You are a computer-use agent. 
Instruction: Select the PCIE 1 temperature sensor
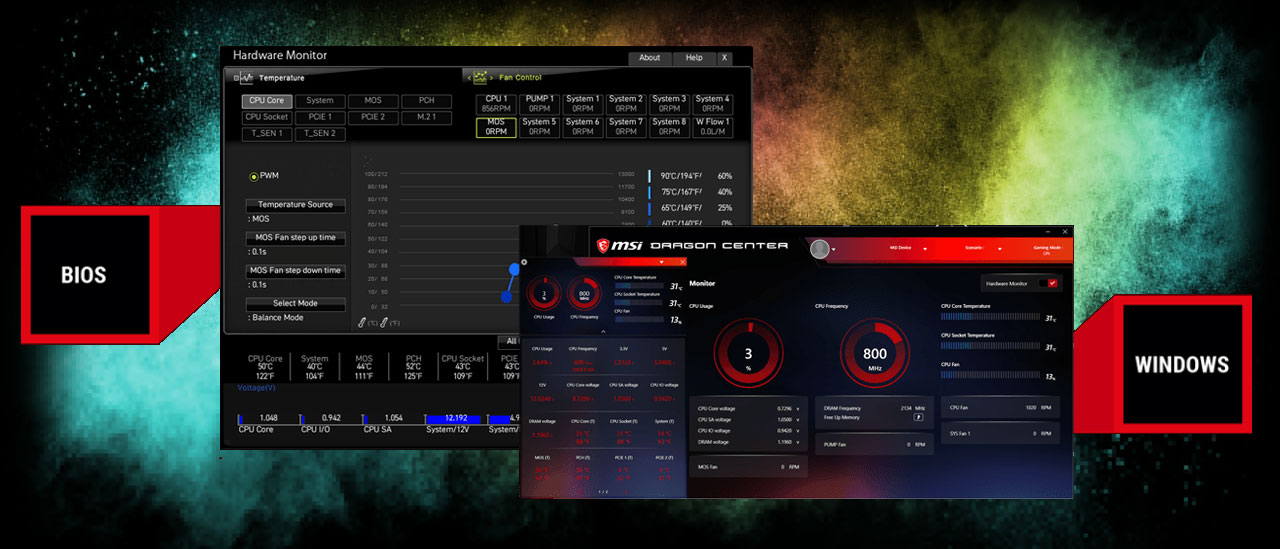coord(320,117)
